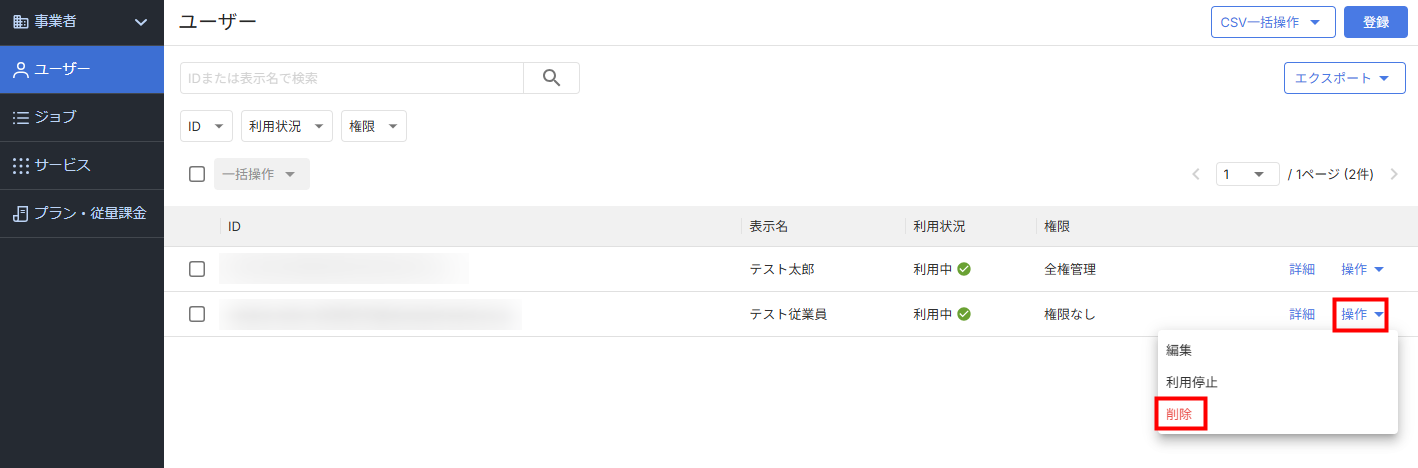Open プラン・従量課金 in the sidebar
Image resolution: width=1418 pixels, height=468 pixels.
82,213
